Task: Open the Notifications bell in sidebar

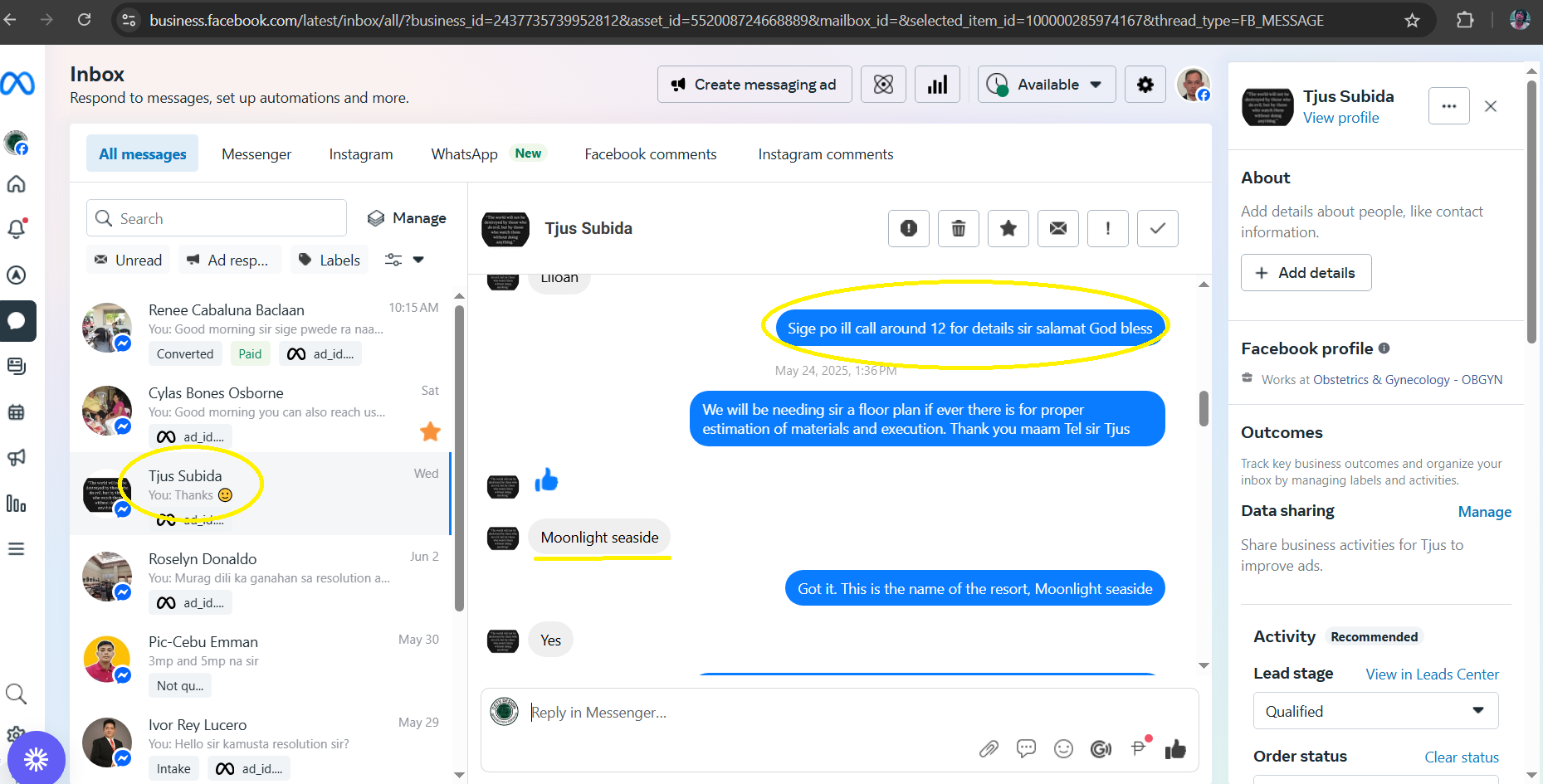Action: coord(17,228)
